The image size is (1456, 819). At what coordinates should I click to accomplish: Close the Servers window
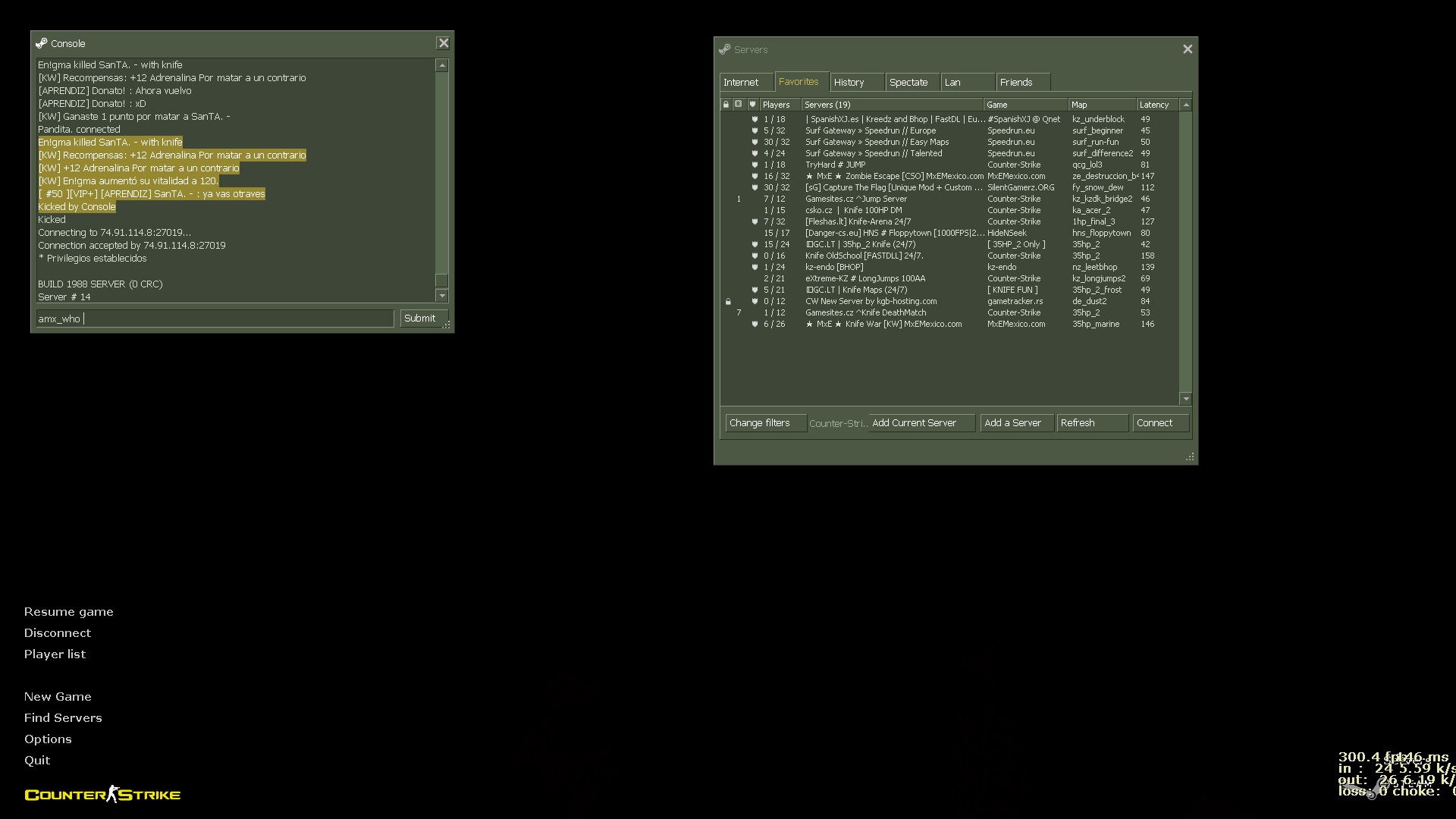1188,49
